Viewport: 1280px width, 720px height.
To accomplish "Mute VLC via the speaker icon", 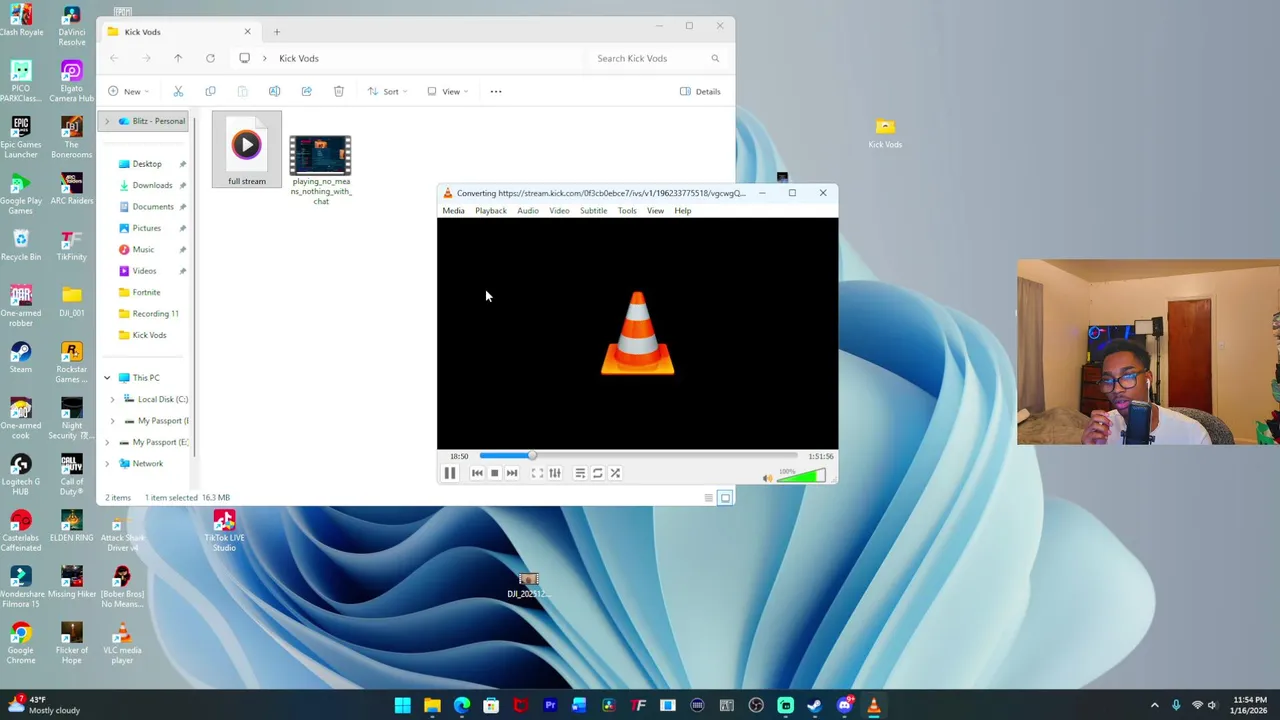I will tap(767, 478).
